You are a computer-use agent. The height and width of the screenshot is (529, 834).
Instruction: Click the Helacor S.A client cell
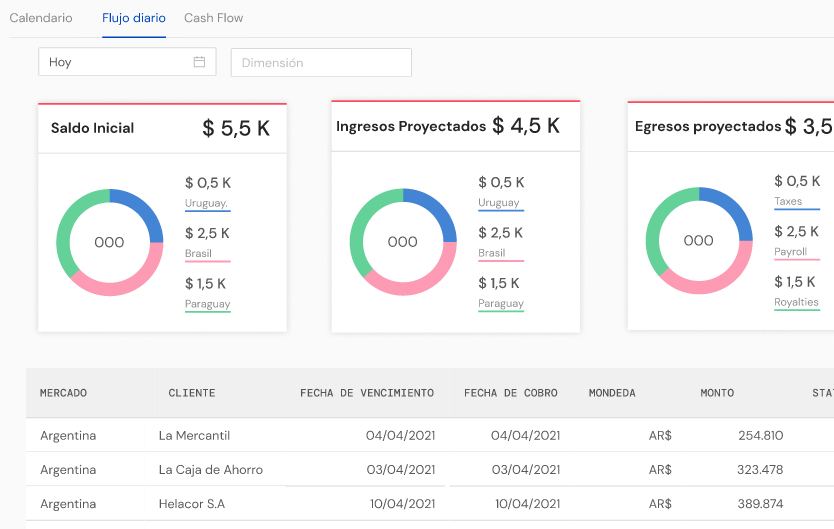click(x=192, y=503)
